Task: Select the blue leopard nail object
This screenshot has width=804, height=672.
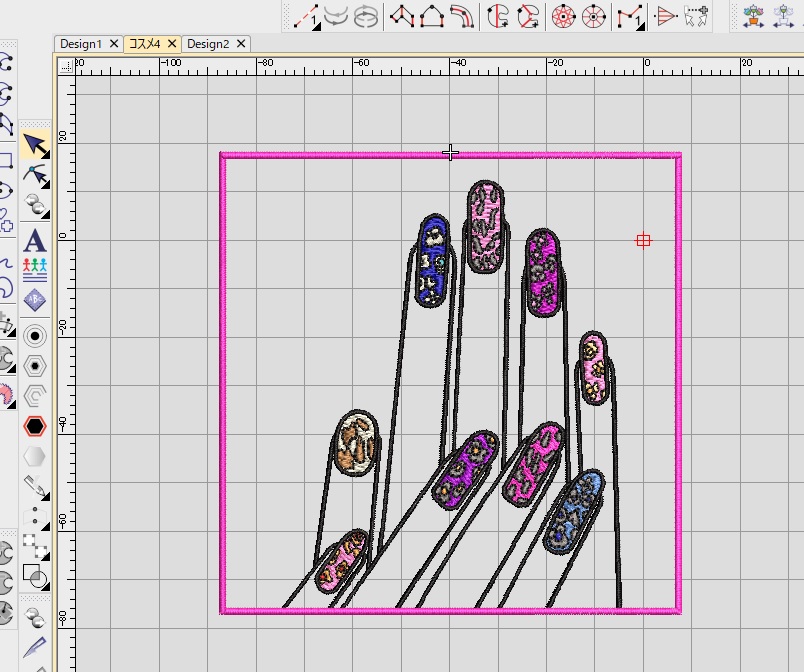Action: coord(433,260)
